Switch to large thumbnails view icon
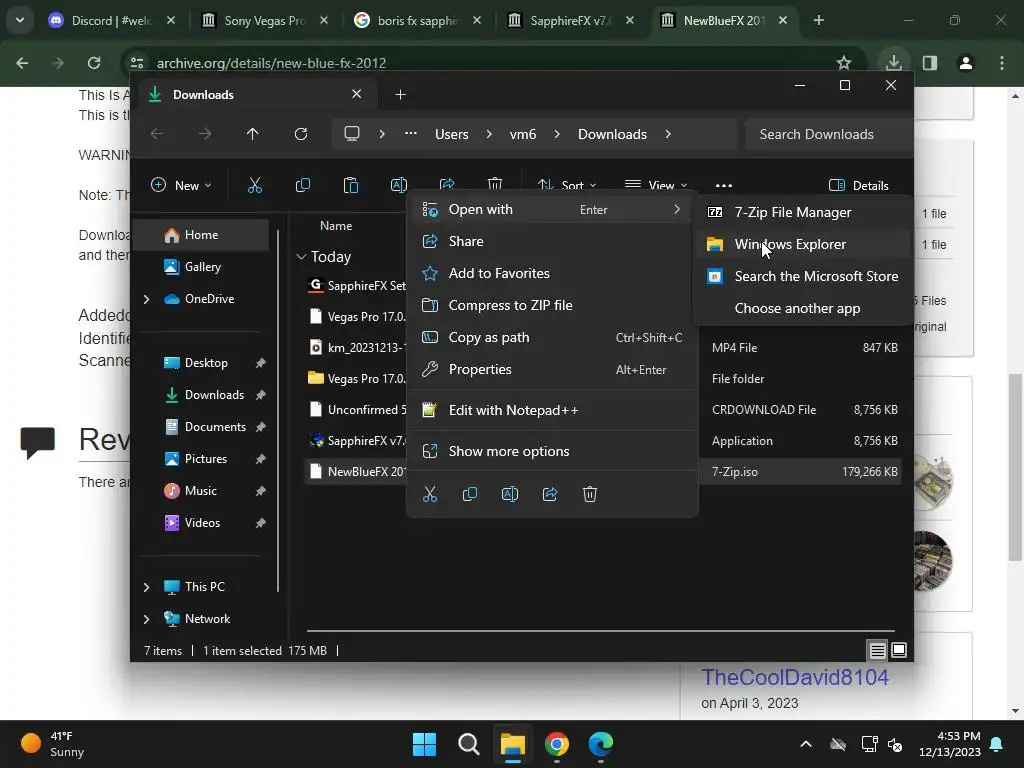The width and height of the screenshot is (1024, 768). point(899,650)
